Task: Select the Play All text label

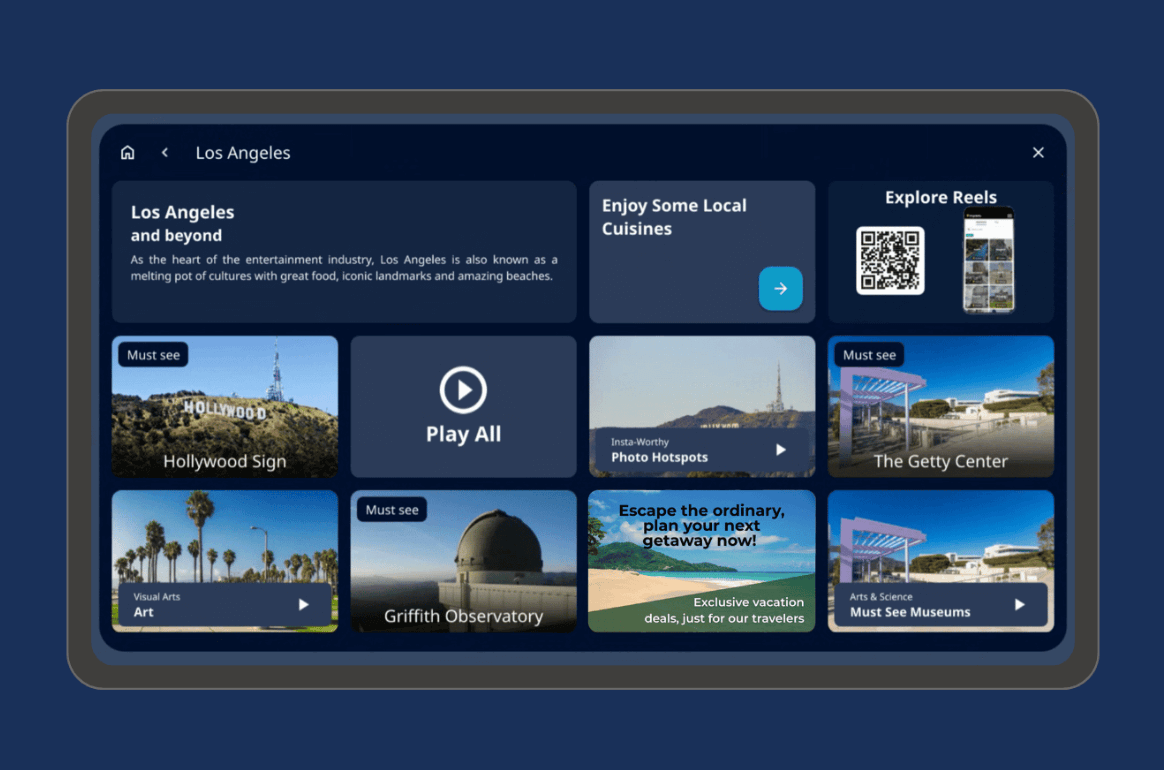Action: coord(463,435)
